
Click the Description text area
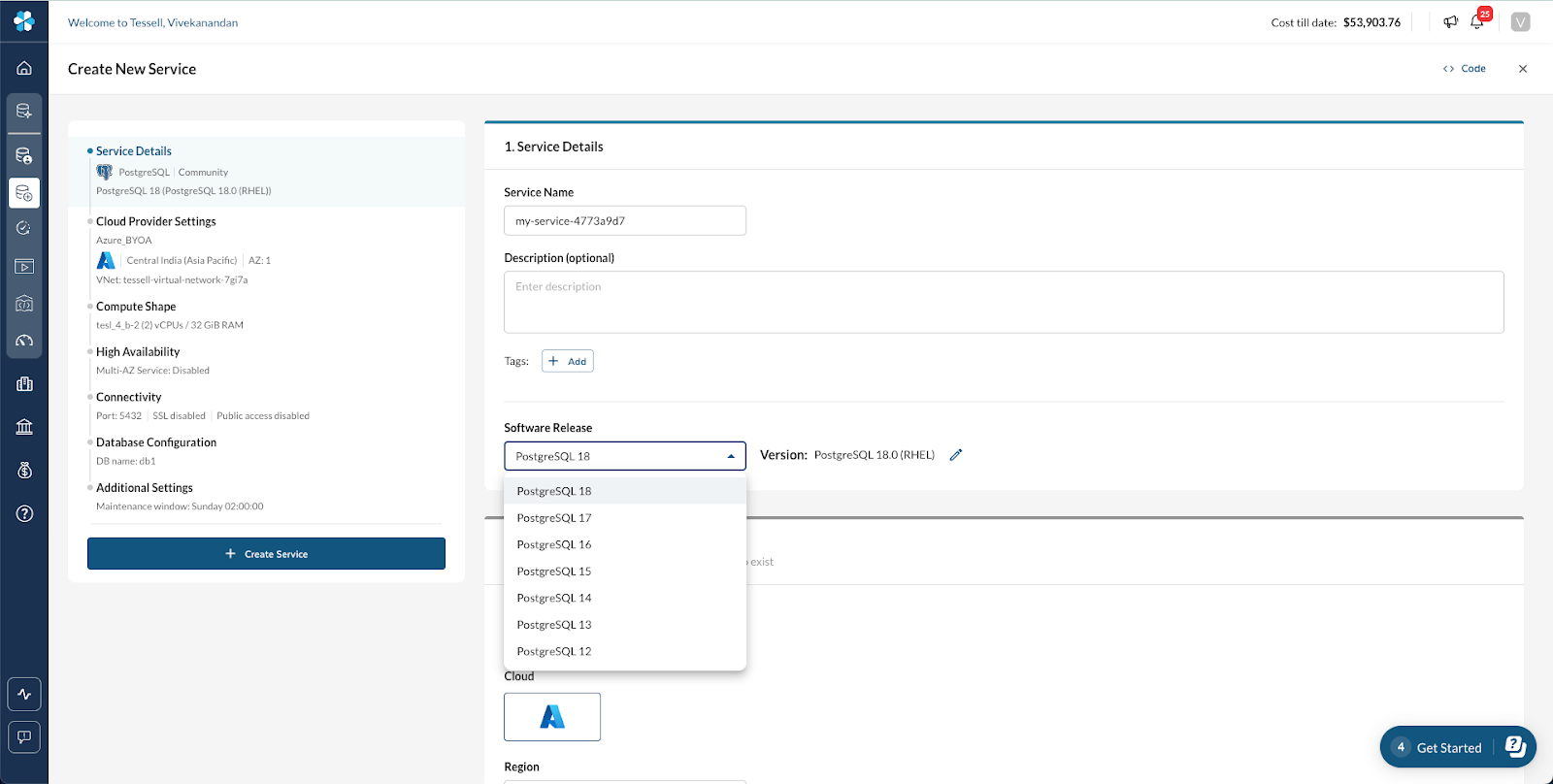tap(1004, 302)
